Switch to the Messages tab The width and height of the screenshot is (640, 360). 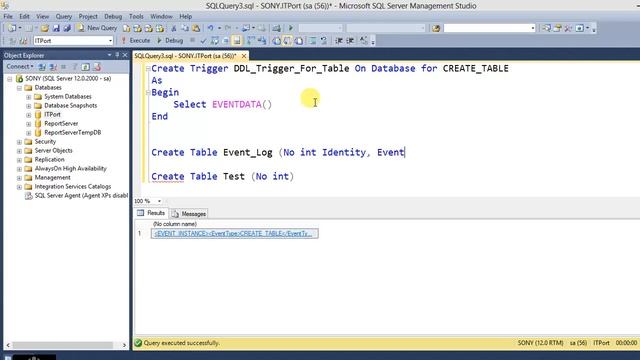[189, 213]
